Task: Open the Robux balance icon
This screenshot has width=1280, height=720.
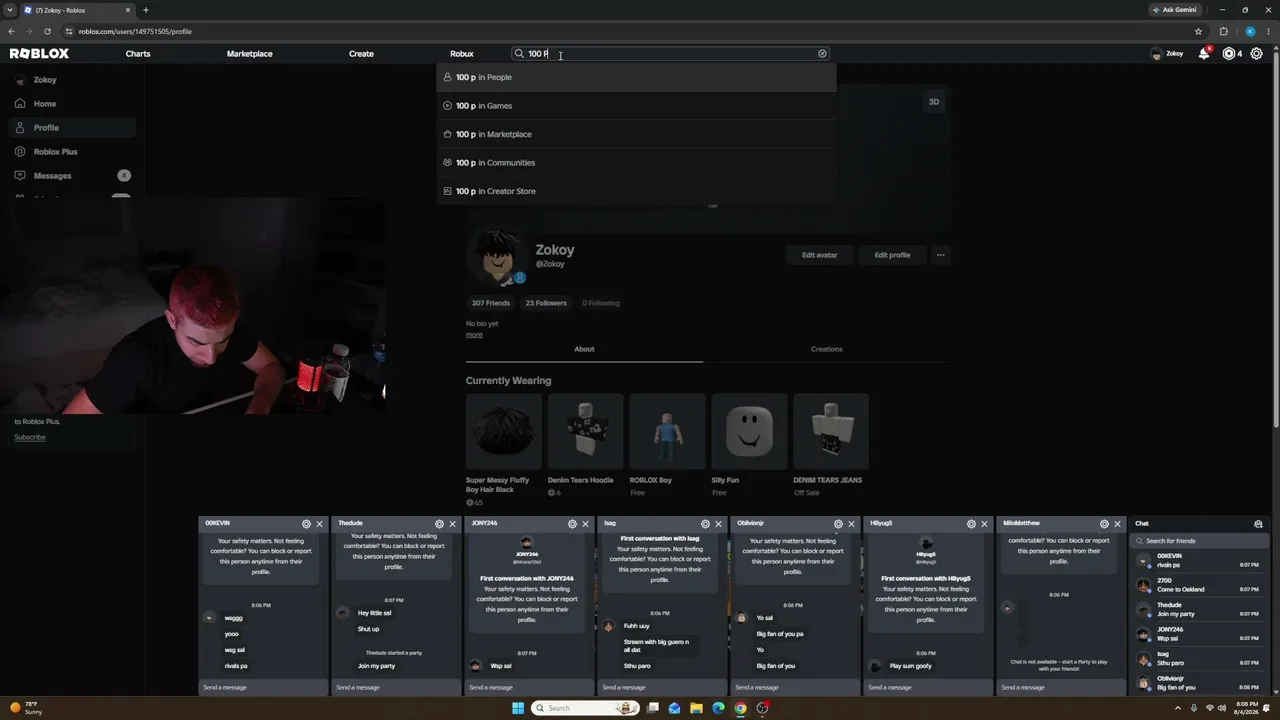Action: point(1229,54)
